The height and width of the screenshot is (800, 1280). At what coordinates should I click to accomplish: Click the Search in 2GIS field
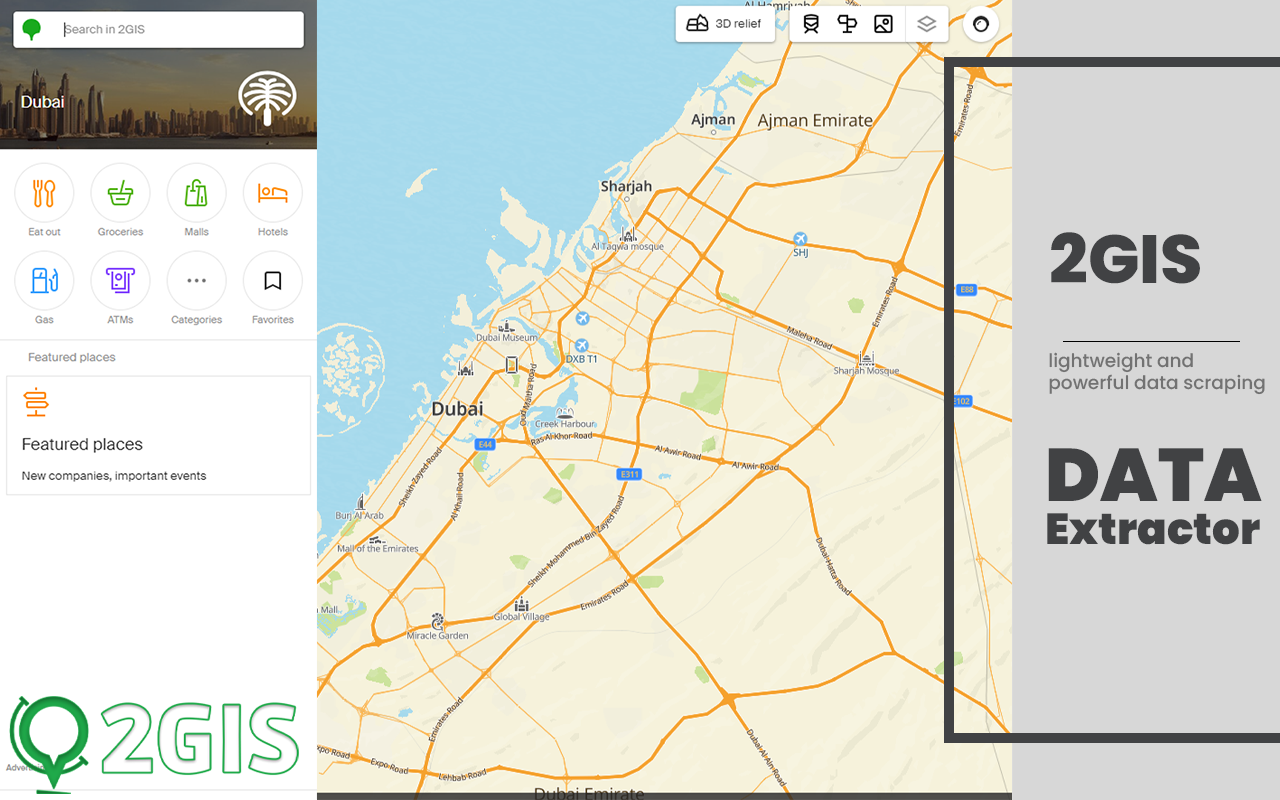coord(180,29)
